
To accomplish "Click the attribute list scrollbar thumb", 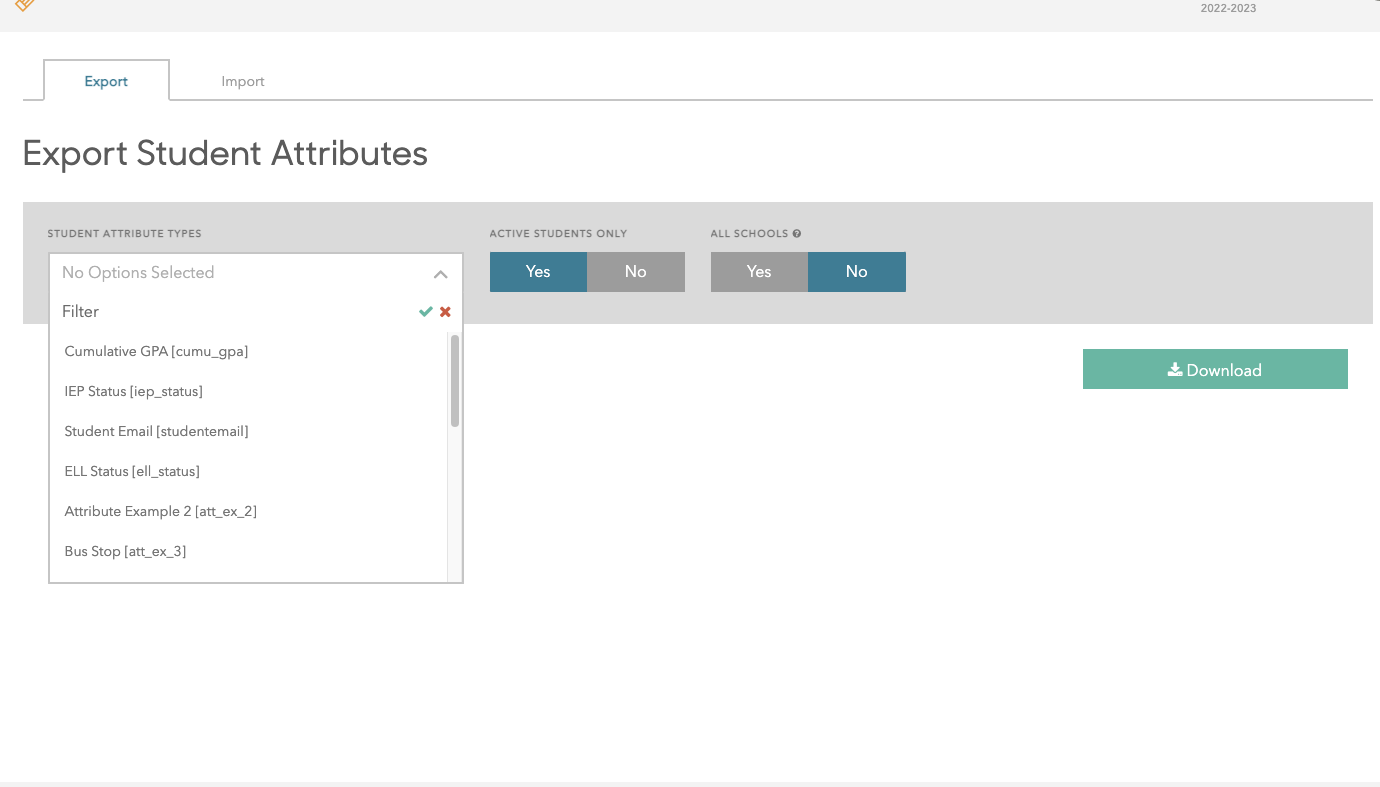I will (x=455, y=381).
